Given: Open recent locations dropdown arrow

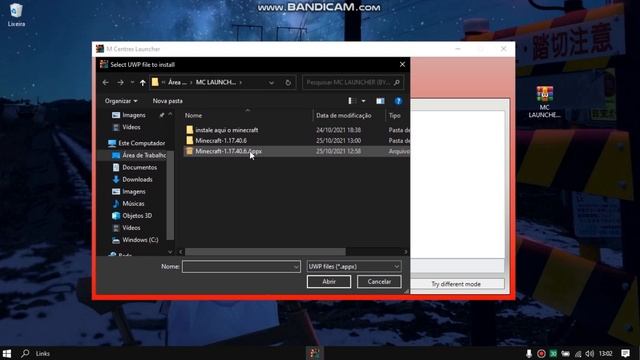Looking at the screenshot, I should (x=132, y=82).
